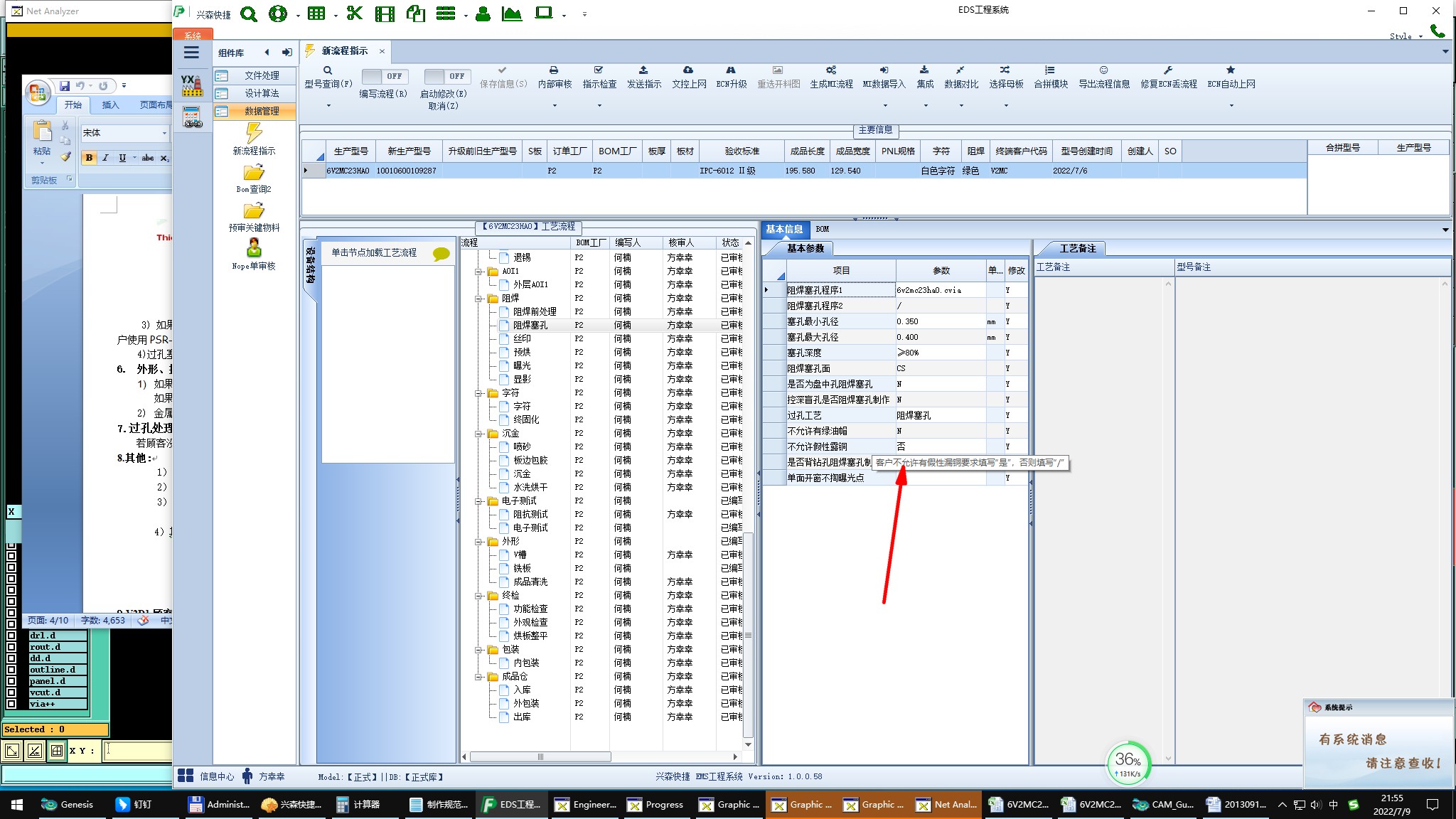Click the 型号查询 search icon

click(328, 70)
